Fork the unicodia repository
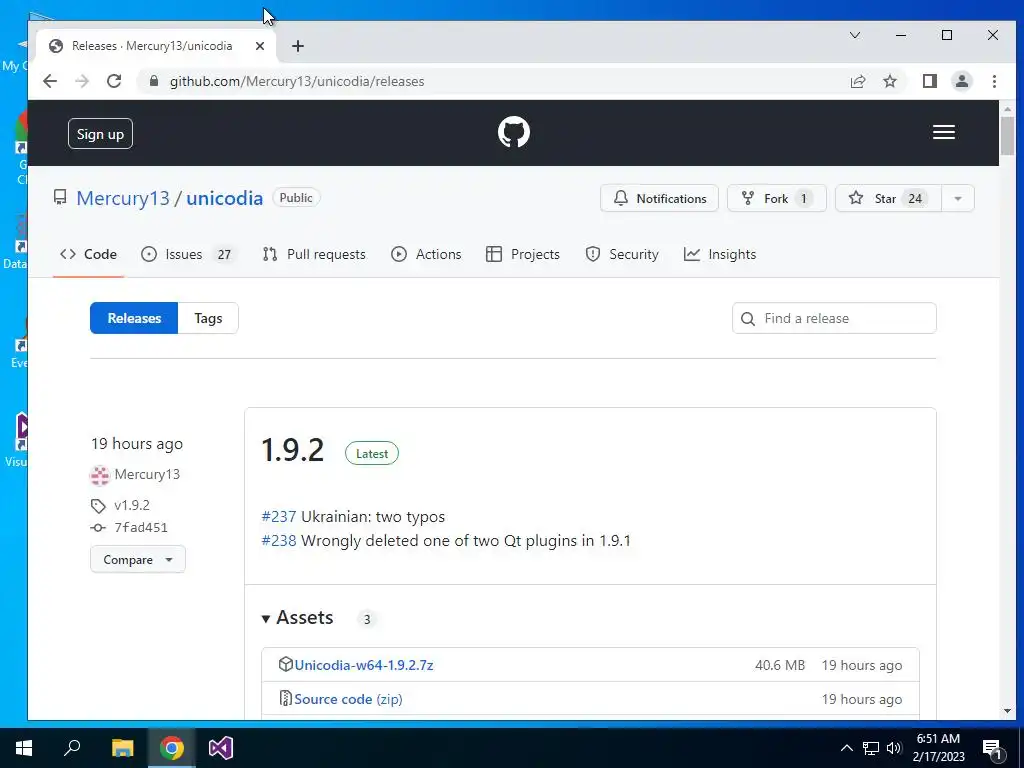The image size is (1024, 768). [x=776, y=199]
